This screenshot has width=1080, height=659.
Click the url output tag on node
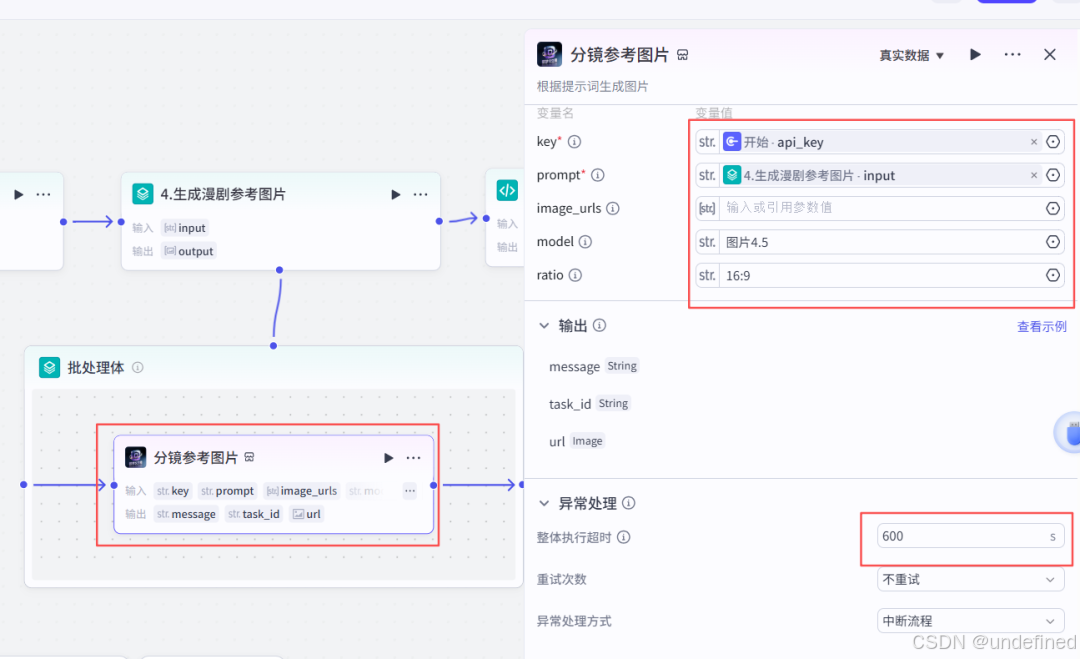(x=307, y=514)
